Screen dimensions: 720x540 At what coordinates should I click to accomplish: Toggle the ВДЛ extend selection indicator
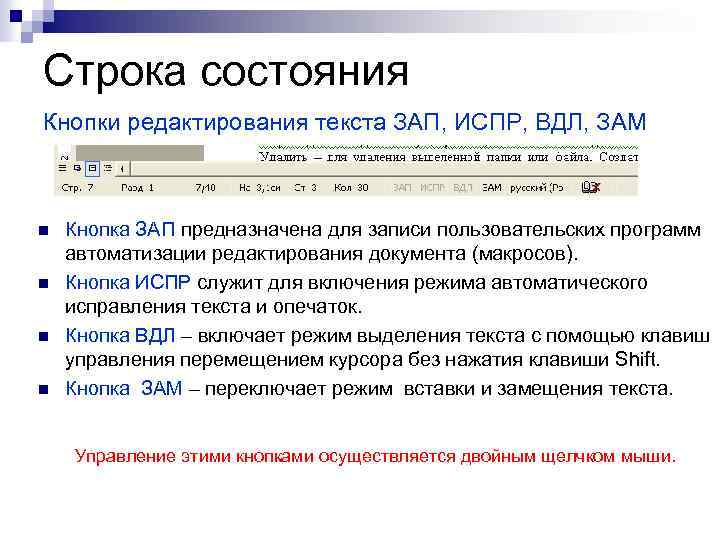(463, 187)
